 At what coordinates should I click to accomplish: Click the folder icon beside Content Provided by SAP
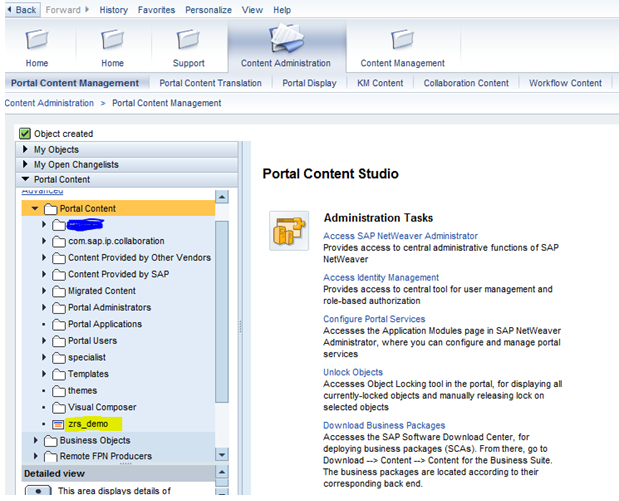pos(59,274)
